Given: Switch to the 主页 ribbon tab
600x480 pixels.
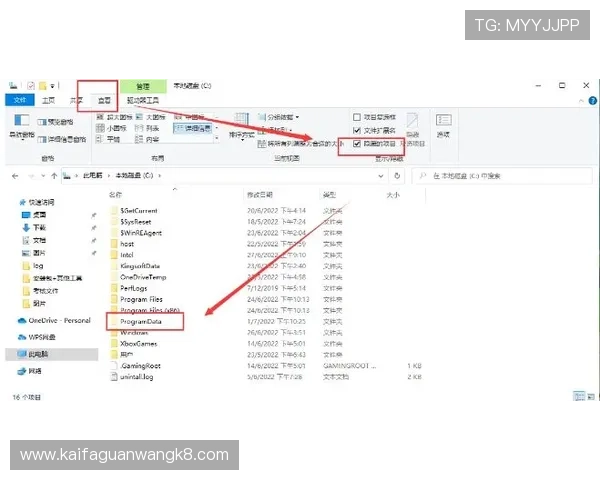Looking at the screenshot, I should pyautogui.click(x=48, y=100).
